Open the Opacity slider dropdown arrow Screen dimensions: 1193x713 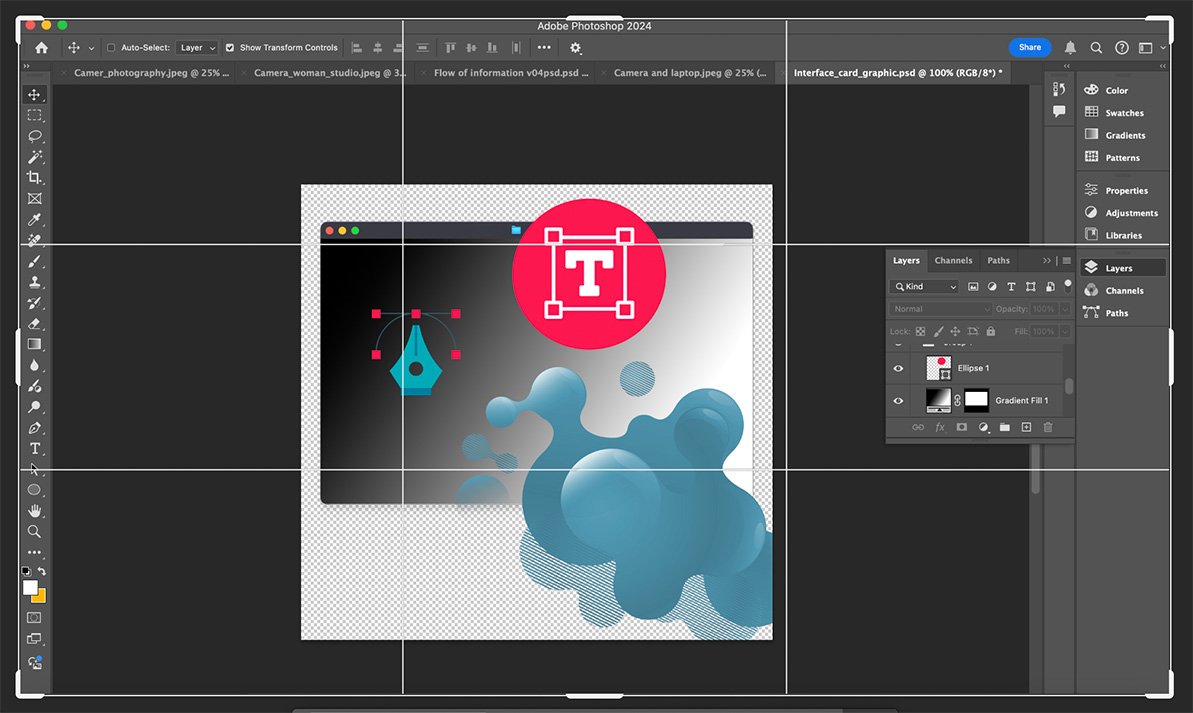click(x=1065, y=309)
